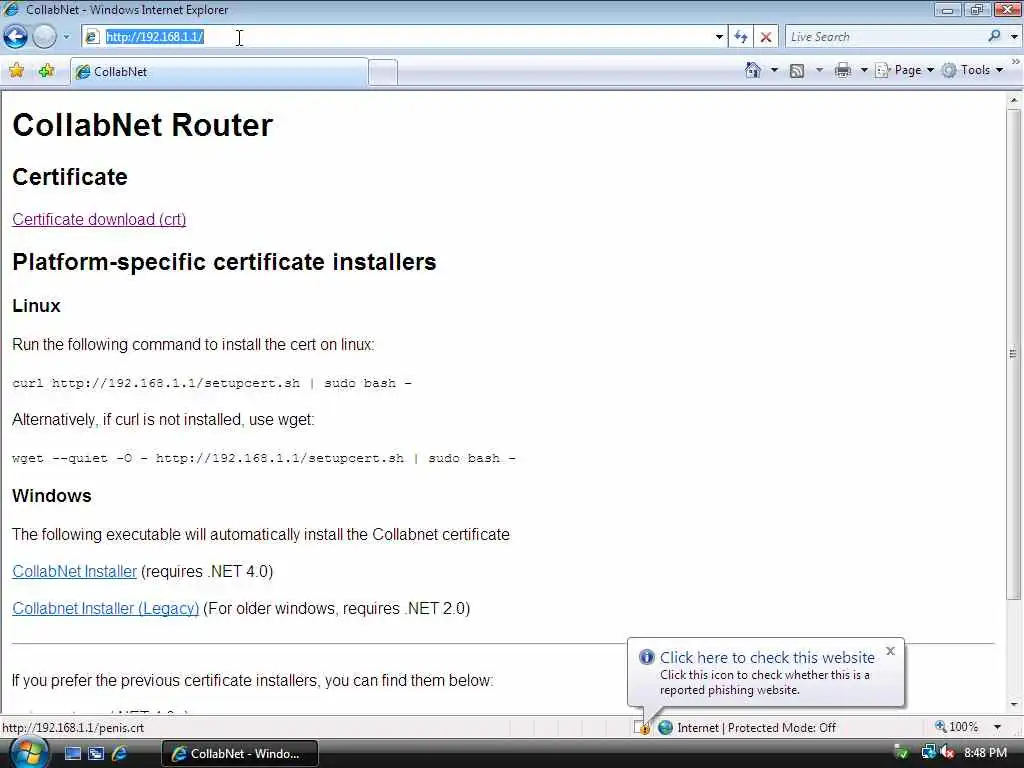This screenshot has height=768, width=1024.
Task: Select the CollabNet browser tab
Action: point(219,72)
